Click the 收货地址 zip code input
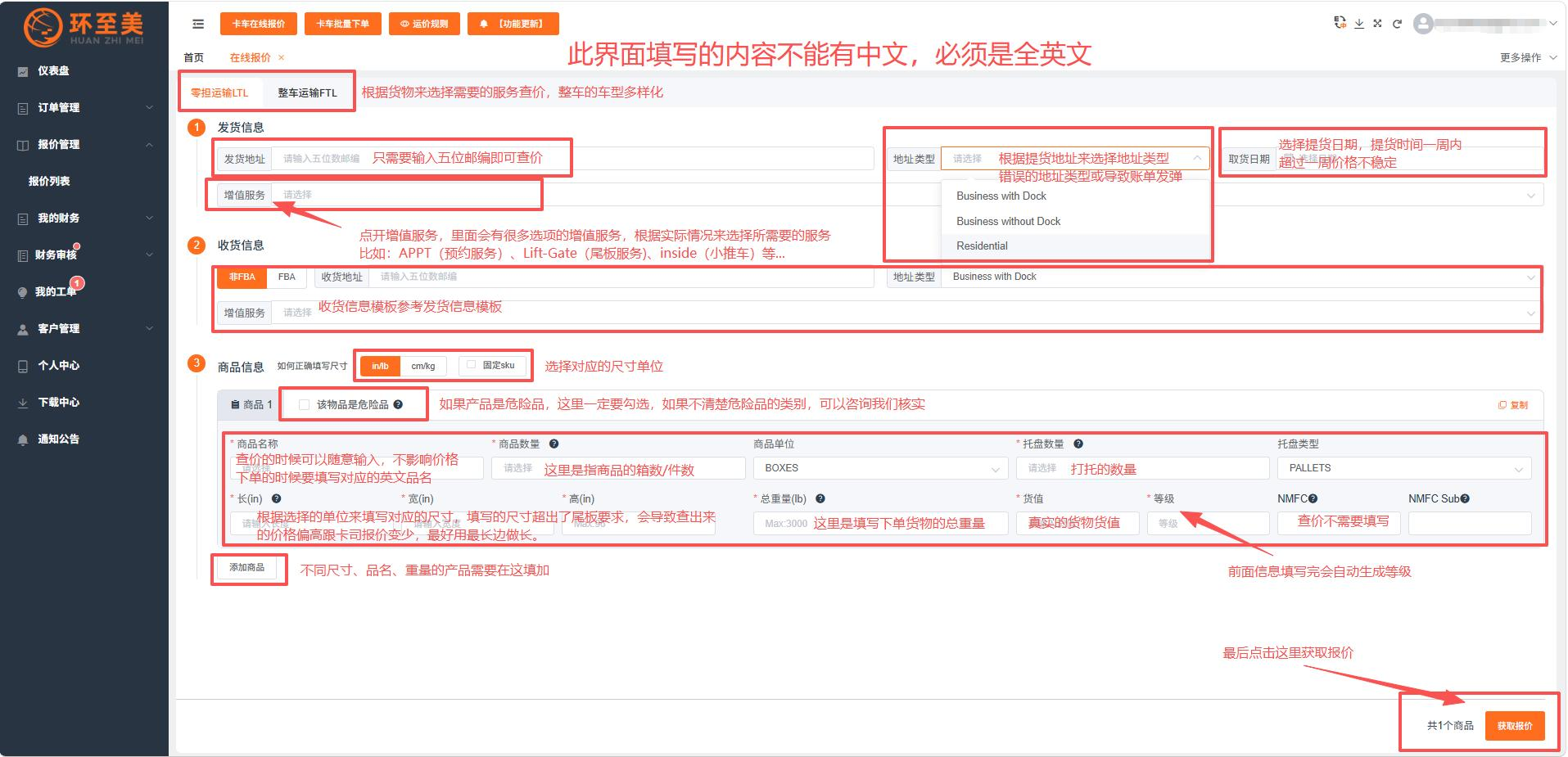Screen dimensions: 1568x757 point(622,277)
